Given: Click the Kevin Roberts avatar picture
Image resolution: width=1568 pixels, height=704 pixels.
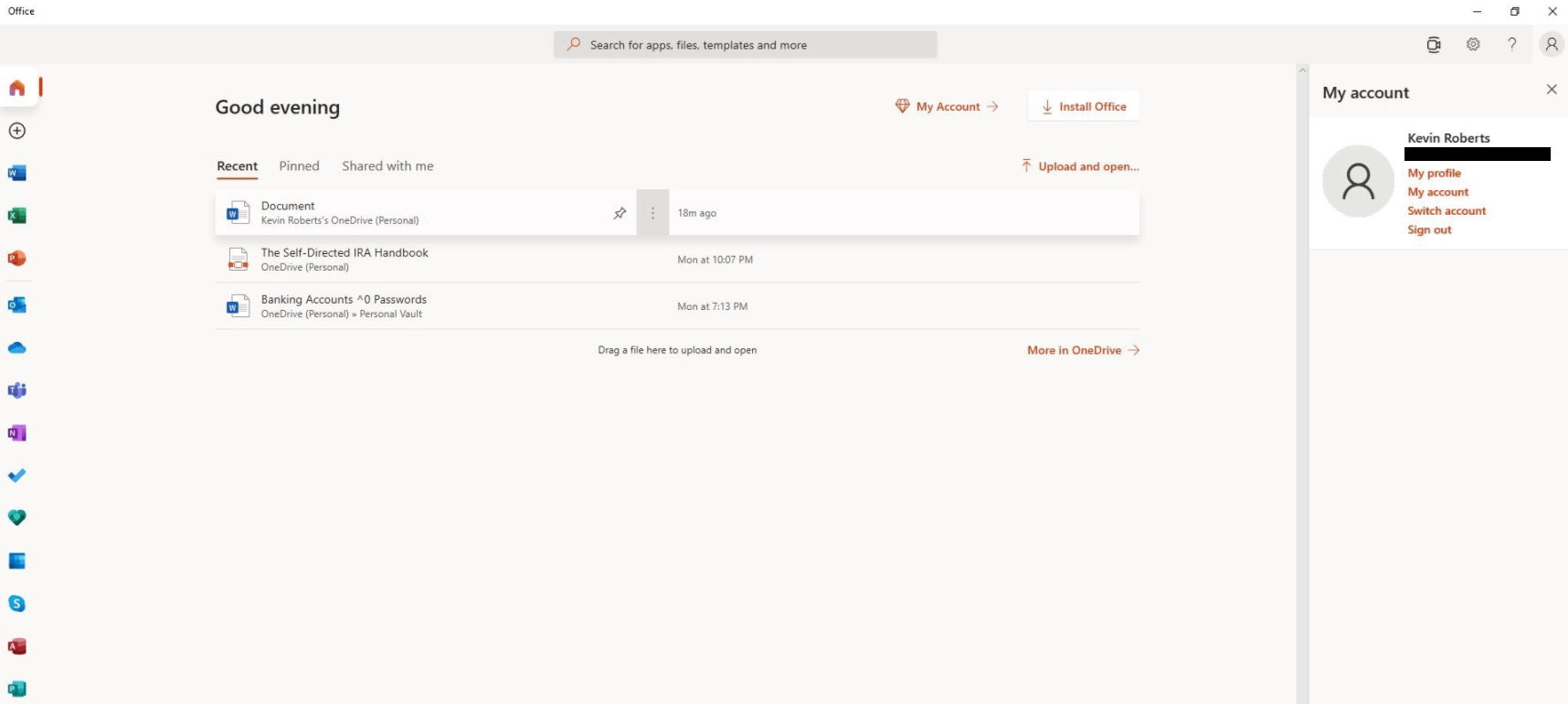Looking at the screenshot, I should (1358, 181).
